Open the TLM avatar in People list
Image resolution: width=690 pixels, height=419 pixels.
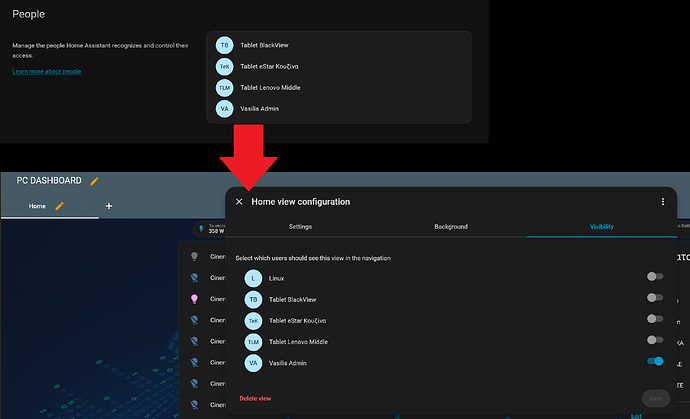(x=224, y=88)
